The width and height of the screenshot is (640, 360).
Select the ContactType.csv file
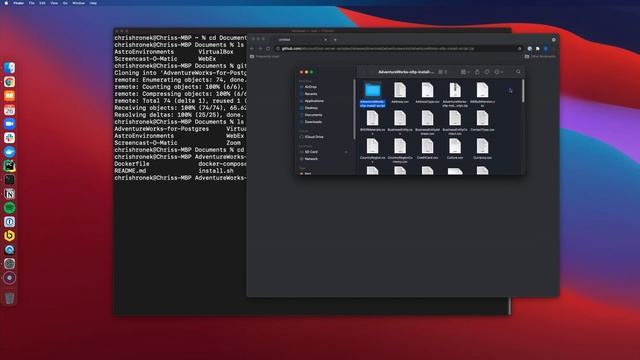coord(482,121)
